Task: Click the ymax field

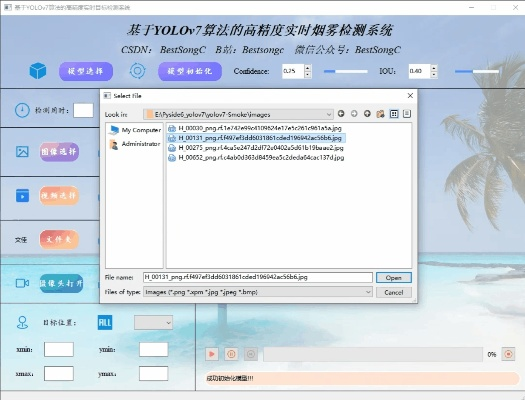Action: tap(154, 373)
